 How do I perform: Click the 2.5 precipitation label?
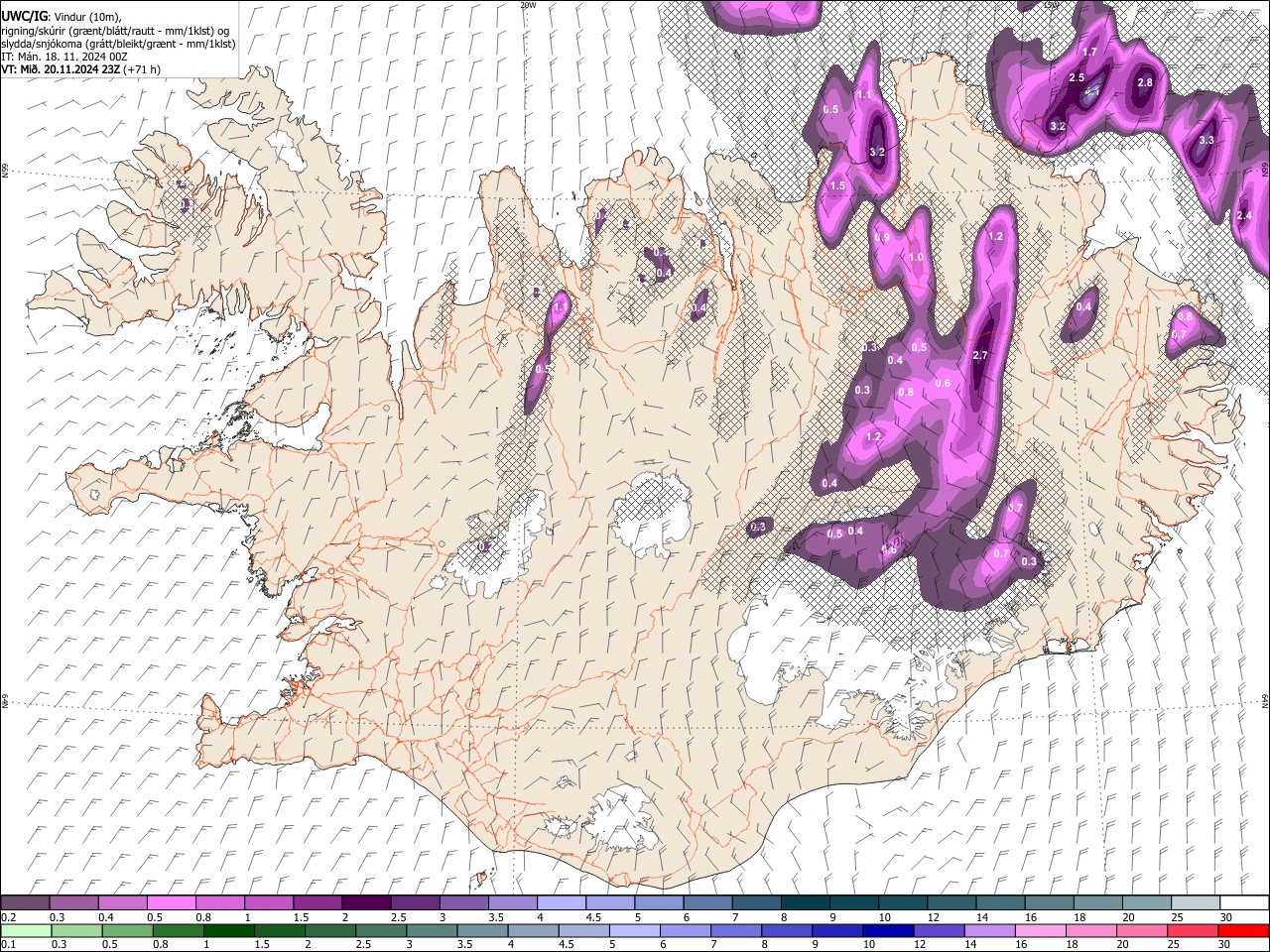point(1077,77)
